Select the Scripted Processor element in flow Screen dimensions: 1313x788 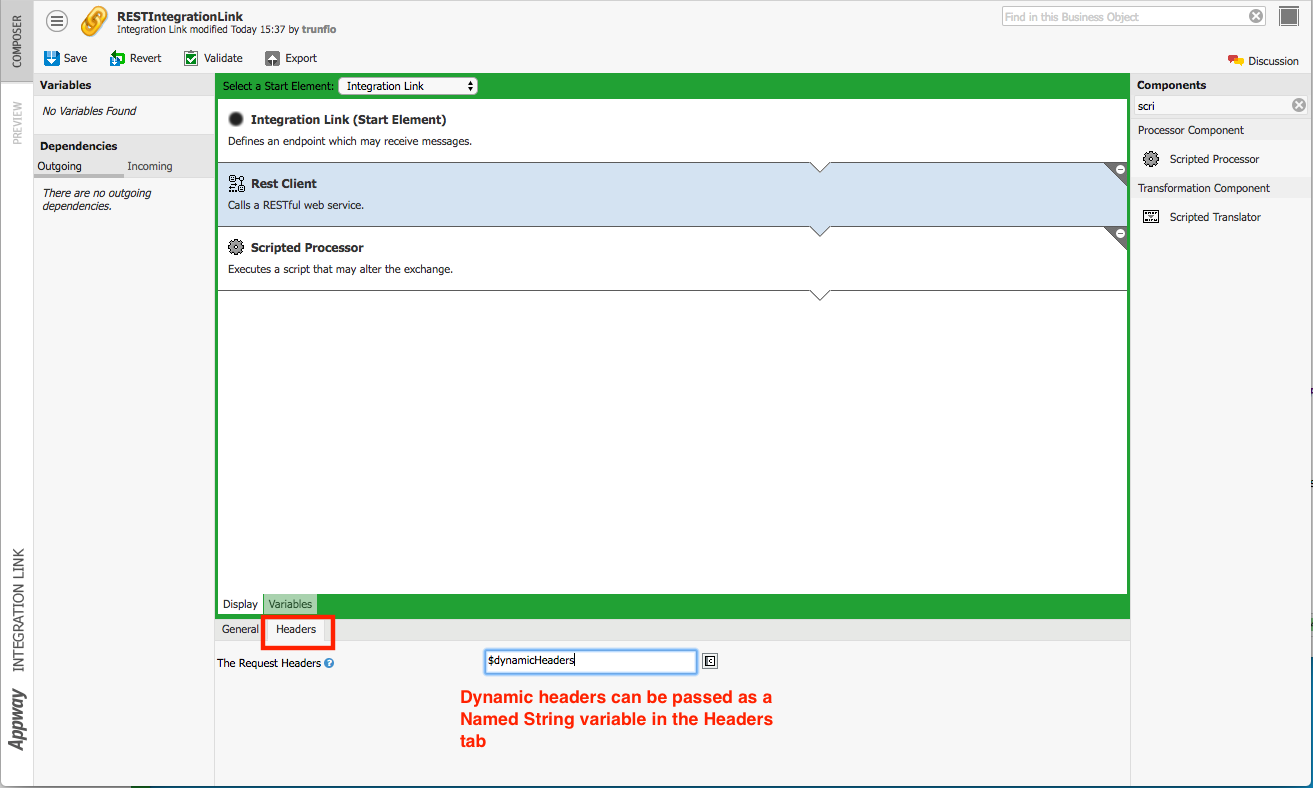point(672,258)
